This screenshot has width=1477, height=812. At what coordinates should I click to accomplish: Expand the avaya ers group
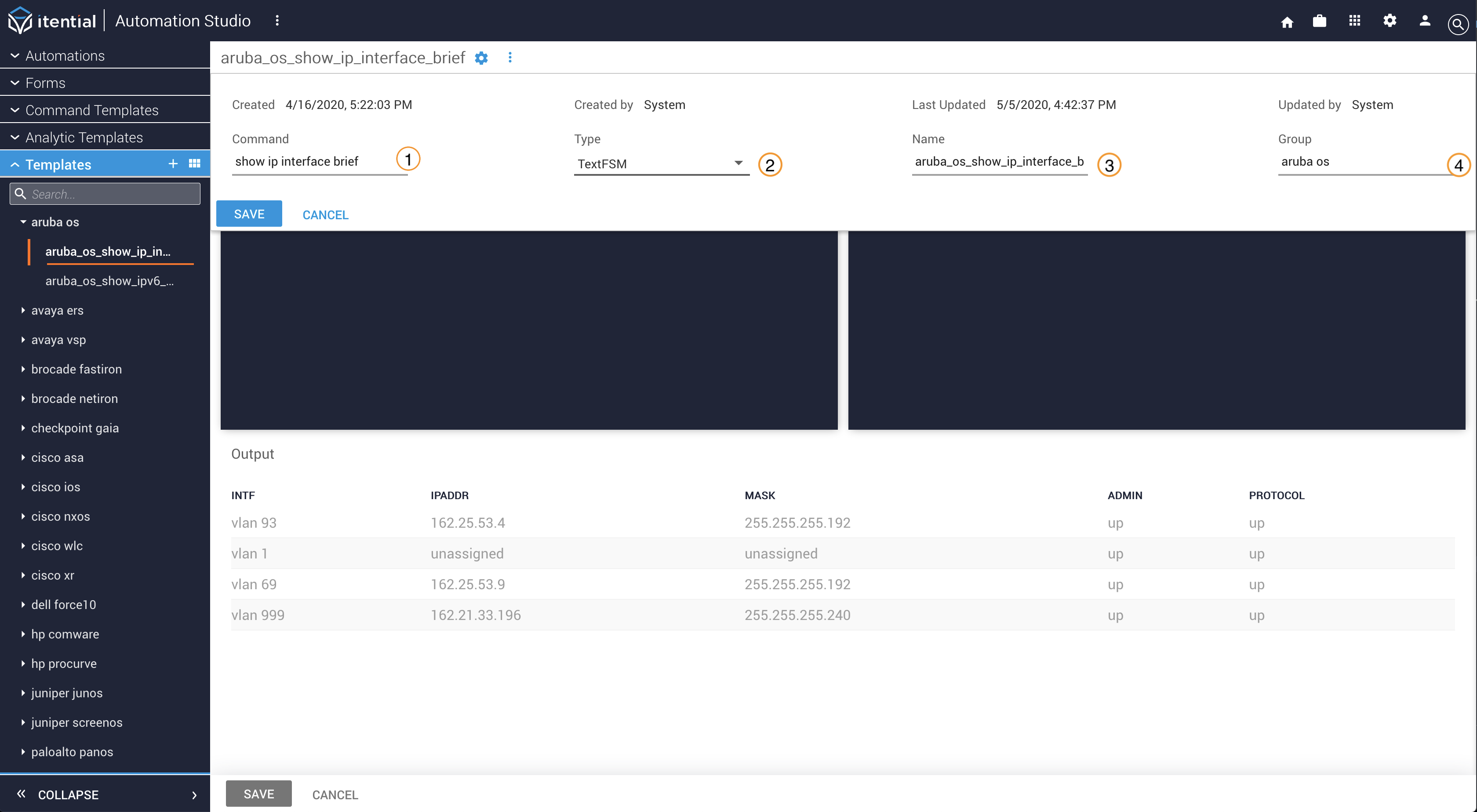(23, 310)
